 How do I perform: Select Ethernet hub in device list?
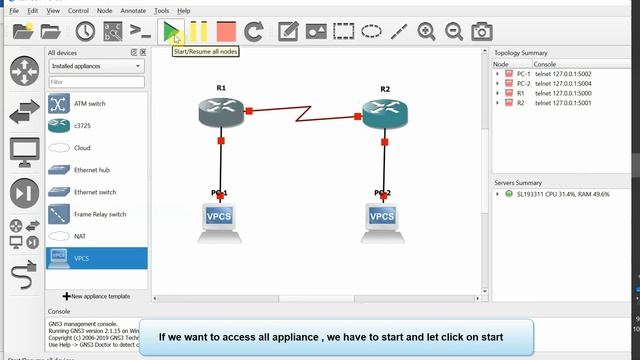(x=96, y=170)
